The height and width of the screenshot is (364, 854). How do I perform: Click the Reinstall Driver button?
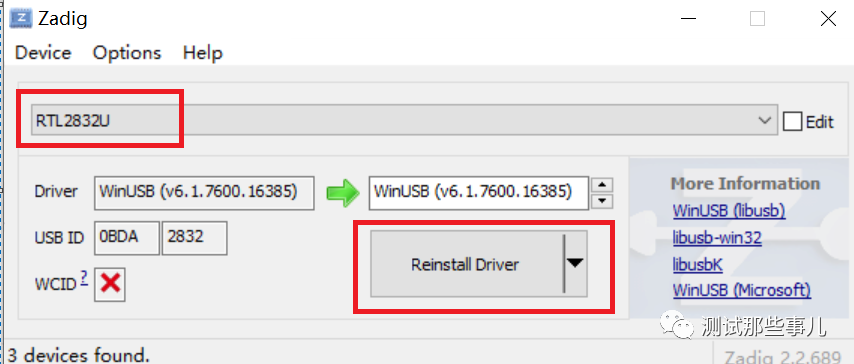[466, 264]
